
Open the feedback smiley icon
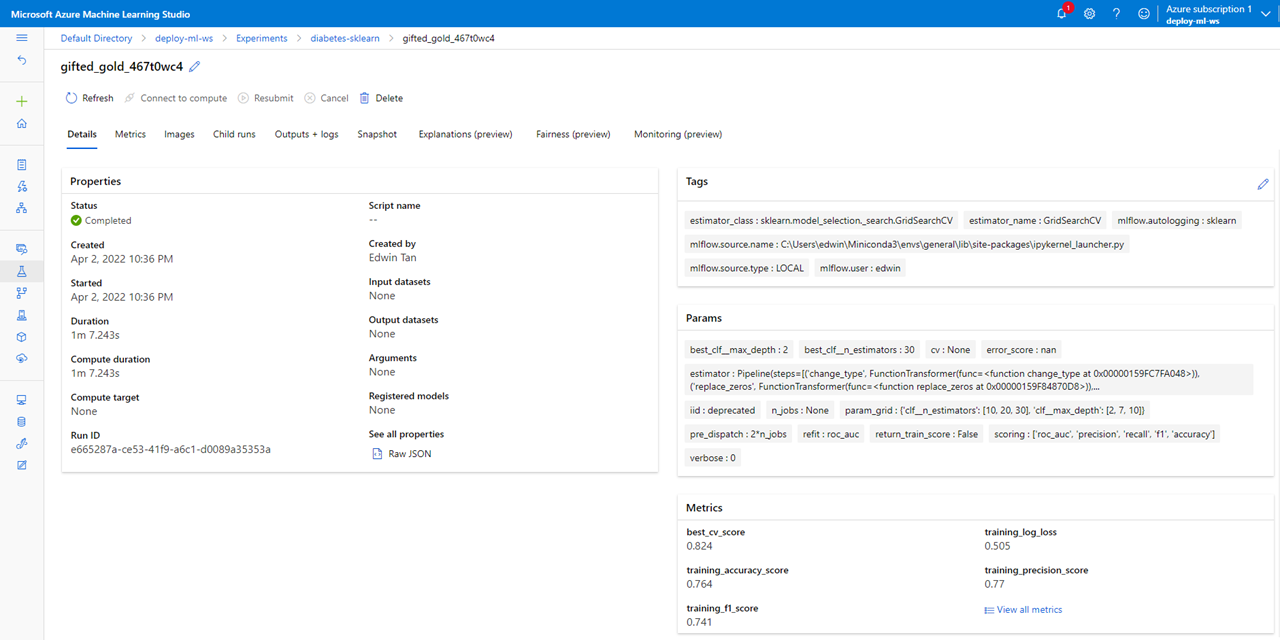[x=1144, y=14]
